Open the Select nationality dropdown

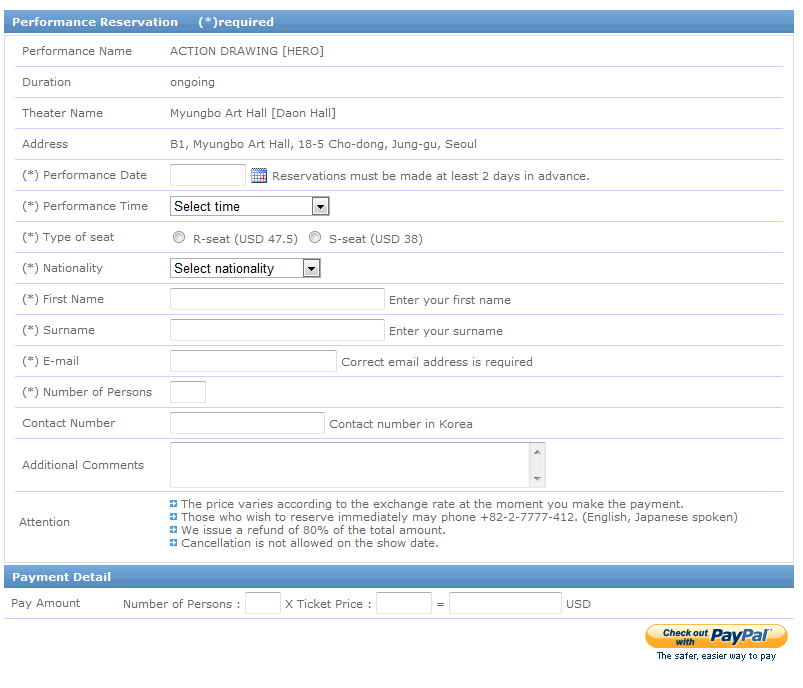[245, 268]
